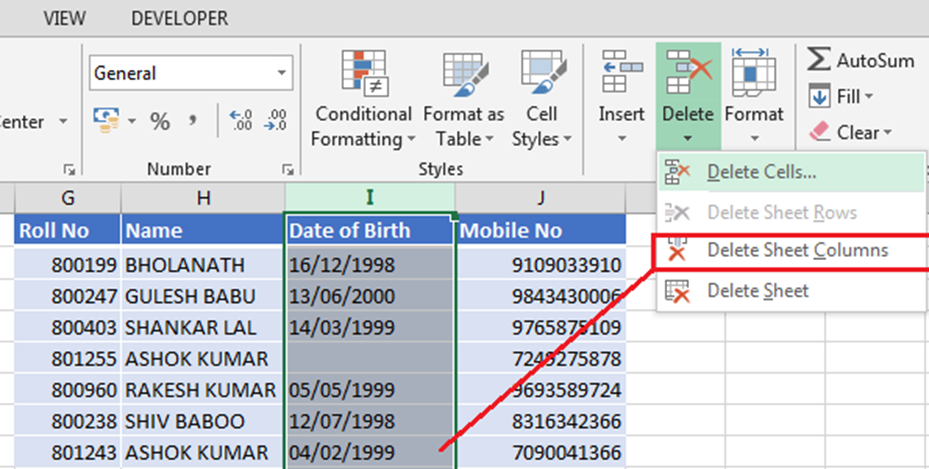The height and width of the screenshot is (469, 929).
Task: Click the Insert cells icon
Action: click(621, 73)
